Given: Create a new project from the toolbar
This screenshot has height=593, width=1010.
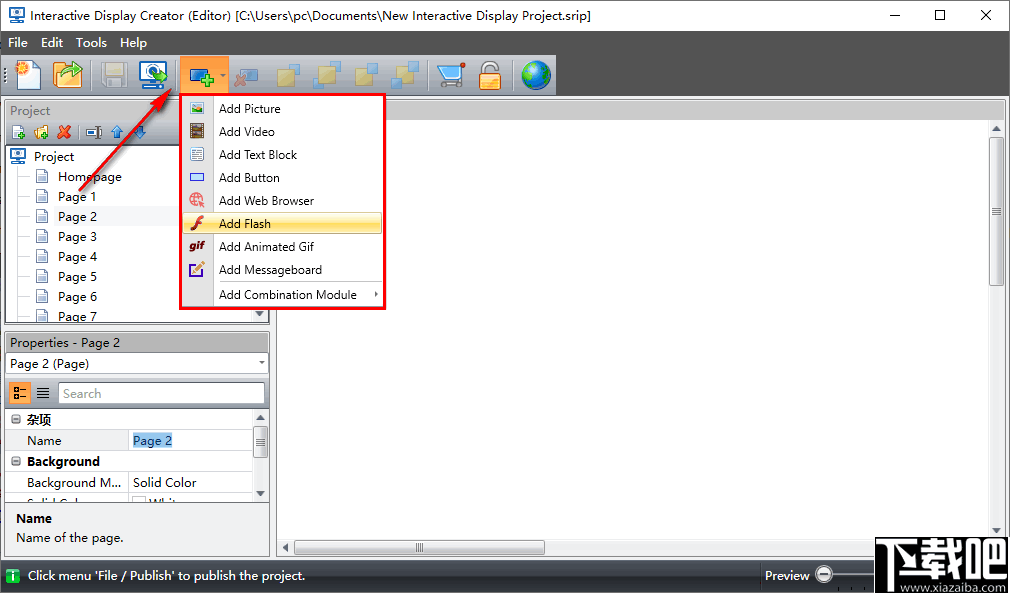Looking at the screenshot, I should [x=28, y=75].
